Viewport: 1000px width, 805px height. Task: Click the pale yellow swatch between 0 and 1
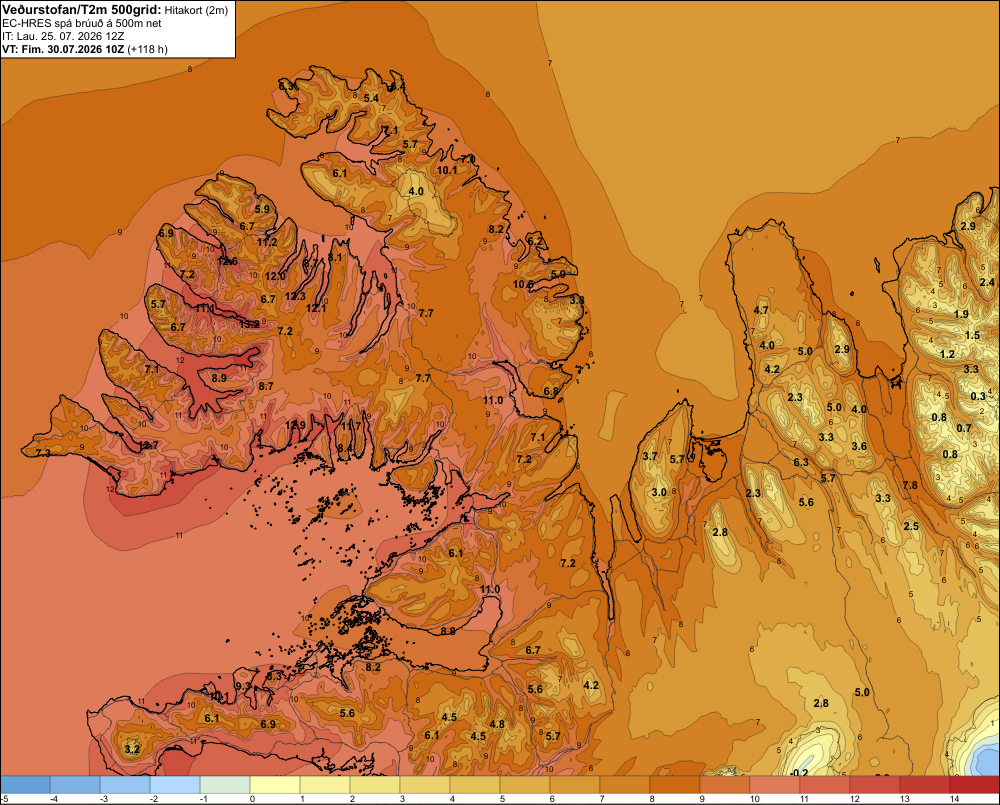point(275,784)
